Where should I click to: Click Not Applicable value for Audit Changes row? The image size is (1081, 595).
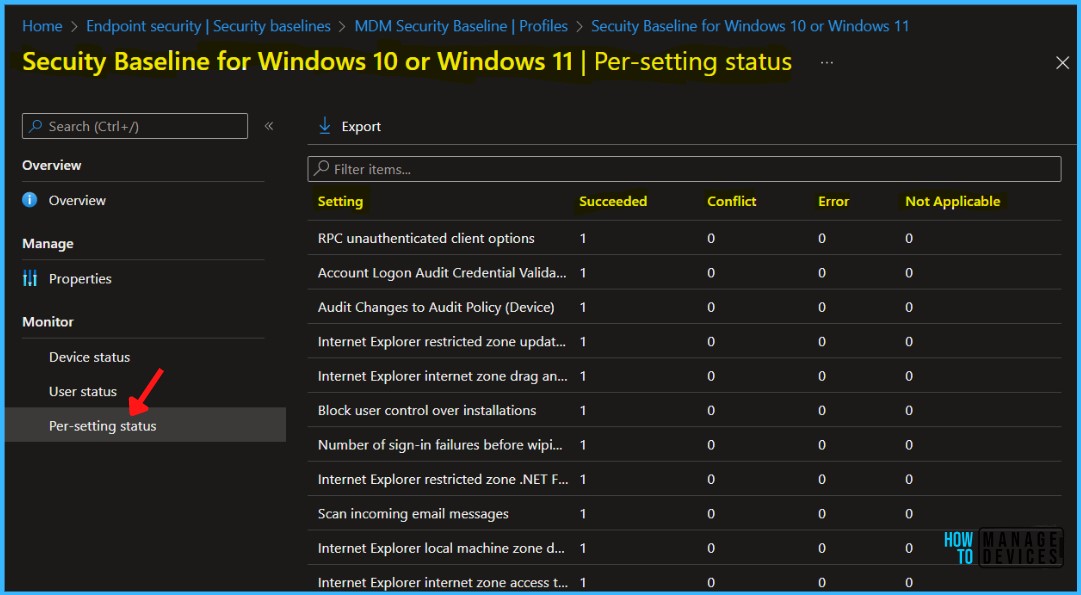pyautogui.click(x=909, y=307)
